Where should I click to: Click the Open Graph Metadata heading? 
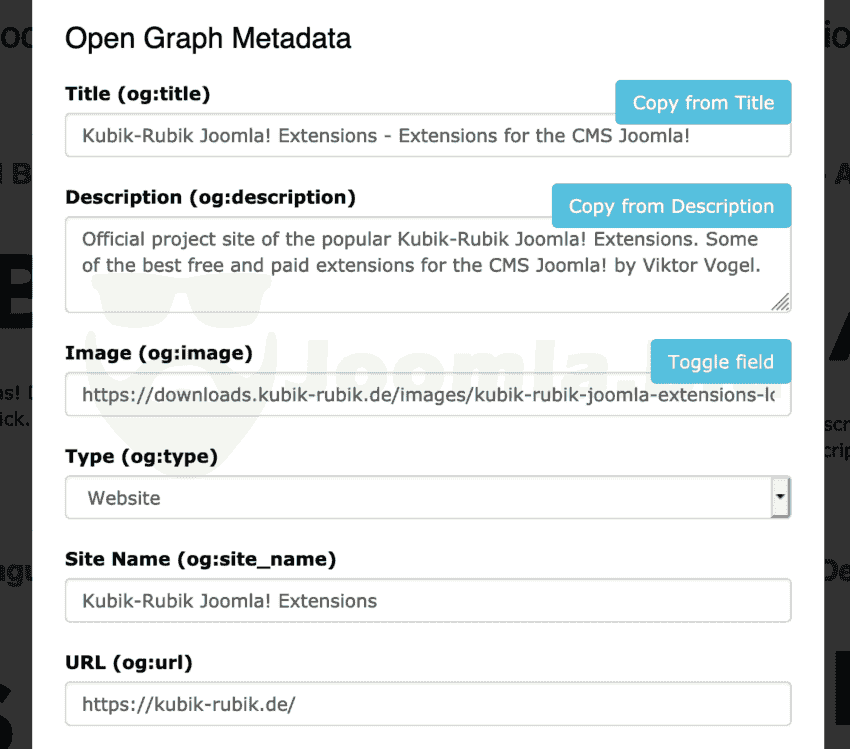click(208, 39)
